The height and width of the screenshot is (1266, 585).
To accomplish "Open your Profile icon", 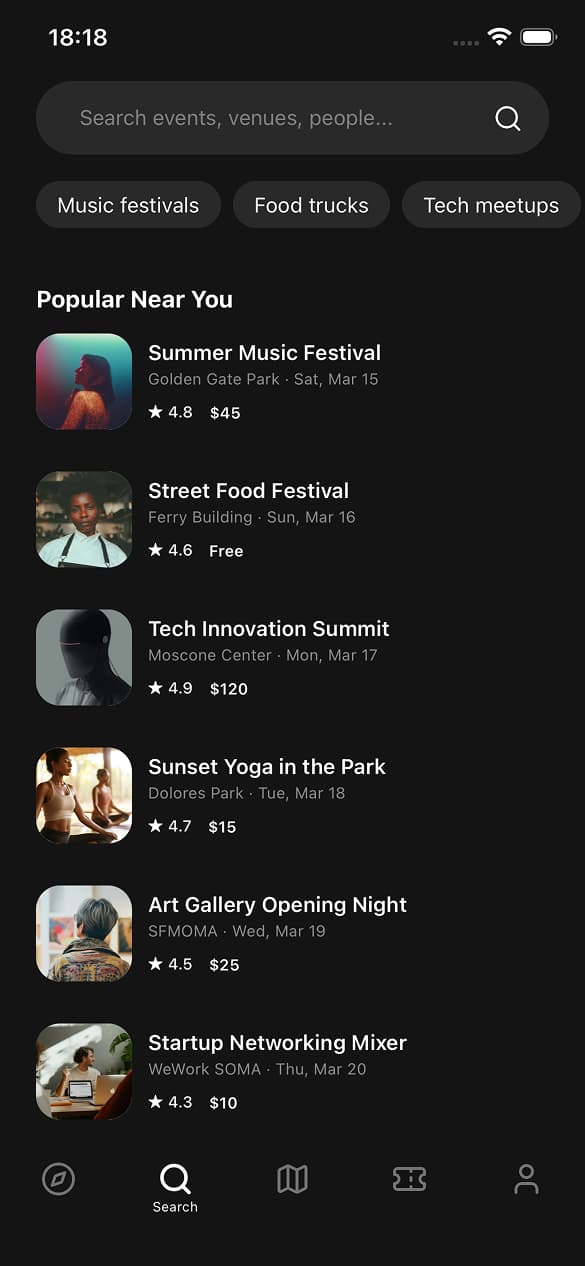I will click(x=526, y=1179).
